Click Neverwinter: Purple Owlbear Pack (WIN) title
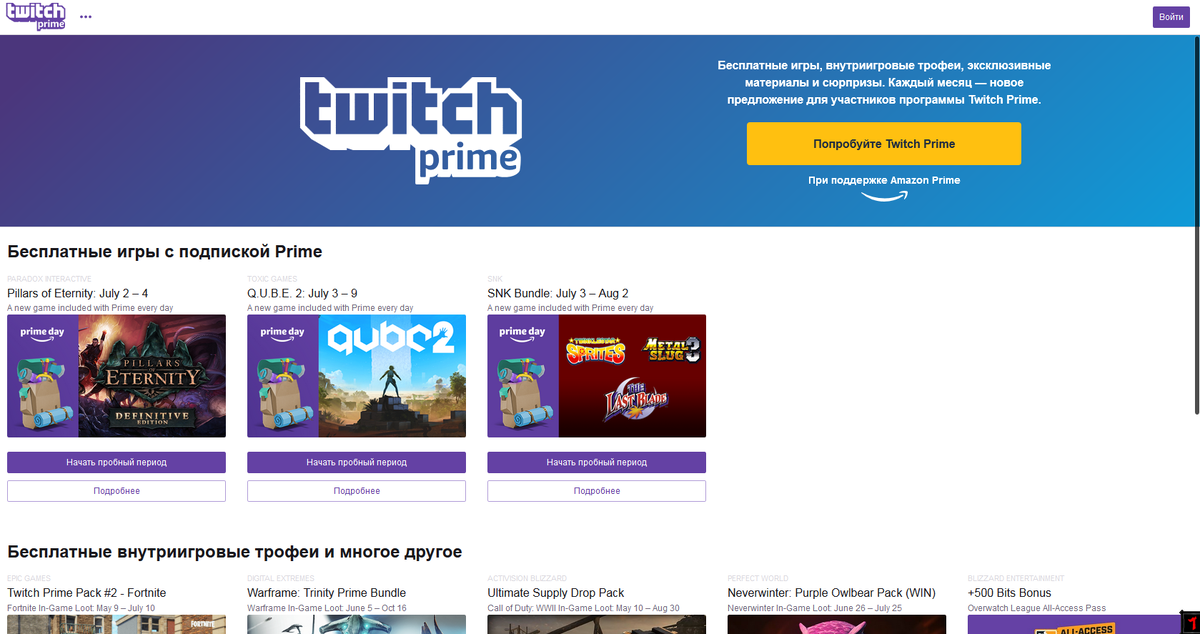 point(831,593)
